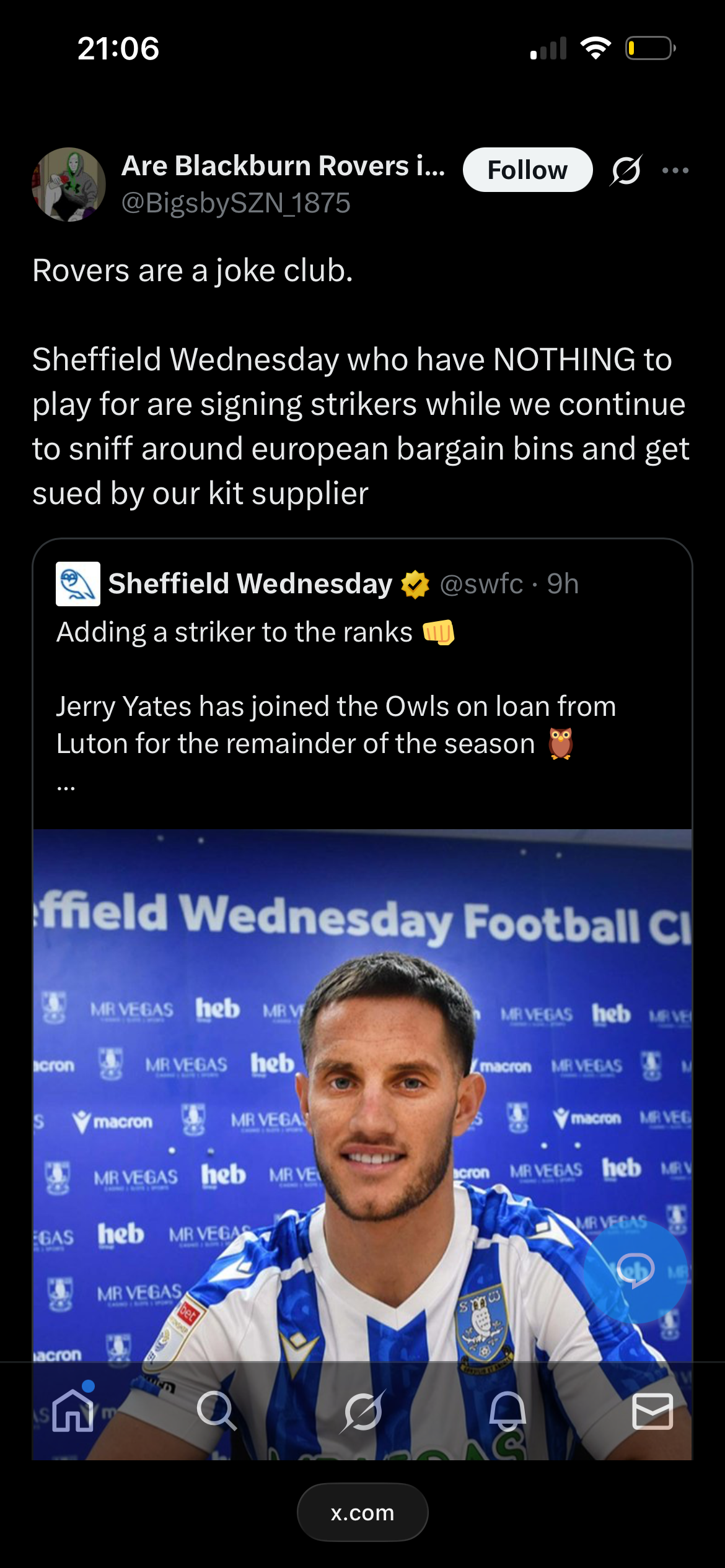Image resolution: width=725 pixels, height=1568 pixels.
Task: Open the Home tab in bottom bar
Action: coord(73,1411)
